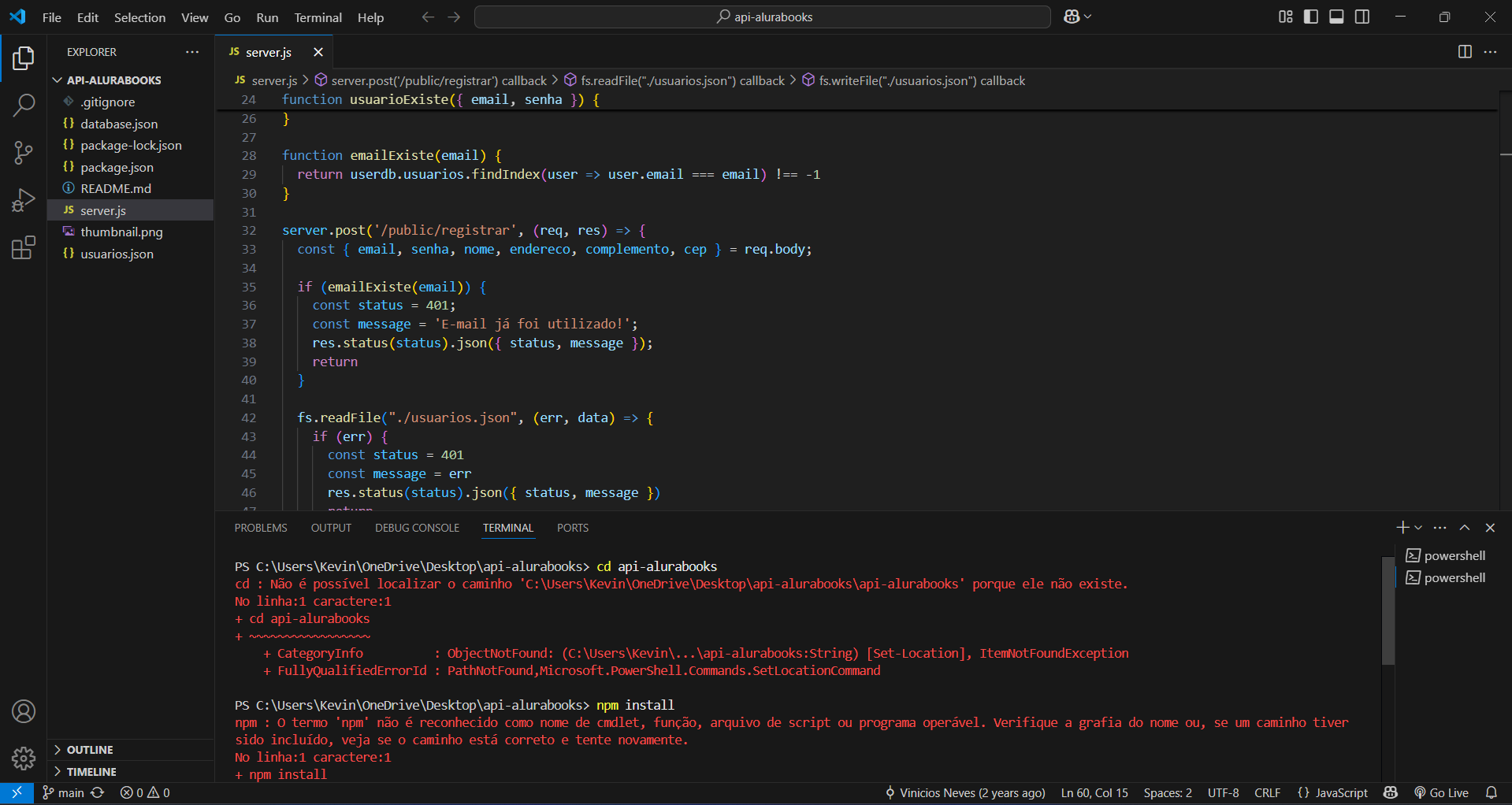Viewport: 1512px width, 805px height.
Task: Expand the OUTLINE section
Action: click(130, 750)
